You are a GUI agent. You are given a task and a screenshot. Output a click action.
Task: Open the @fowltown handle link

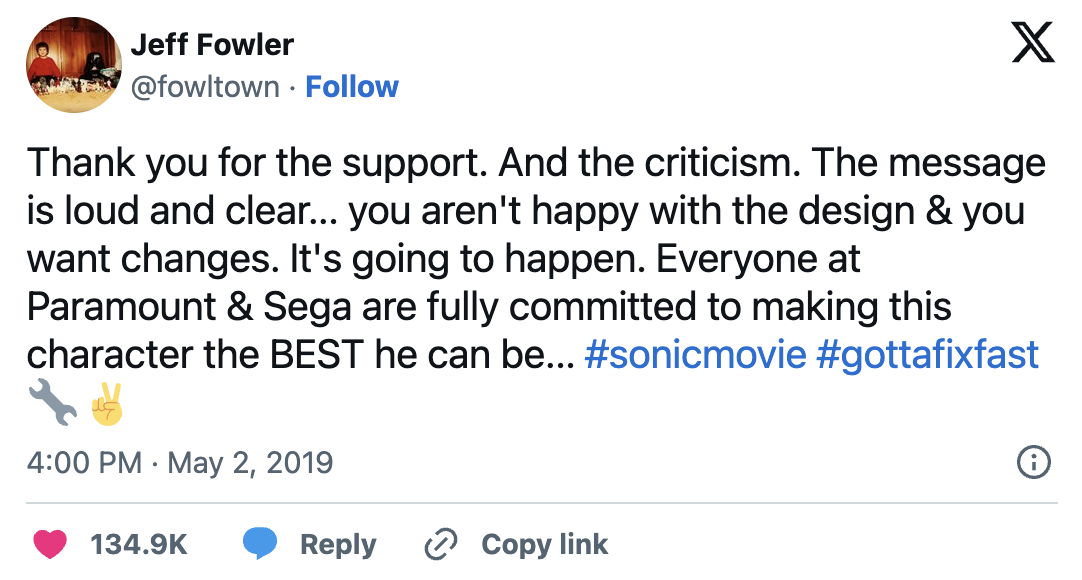[205, 87]
